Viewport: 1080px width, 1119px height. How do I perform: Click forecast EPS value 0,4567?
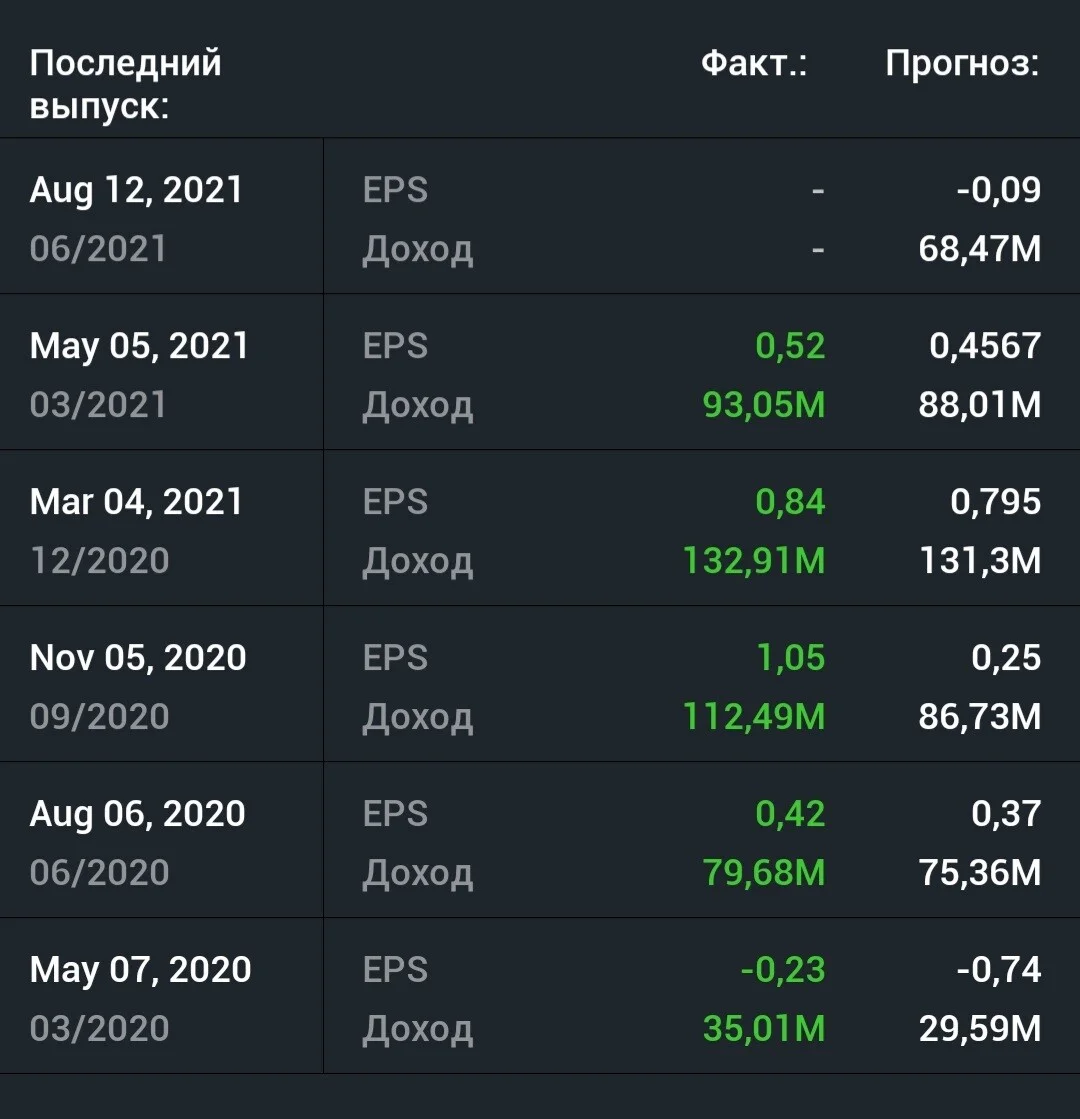(x=985, y=346)
